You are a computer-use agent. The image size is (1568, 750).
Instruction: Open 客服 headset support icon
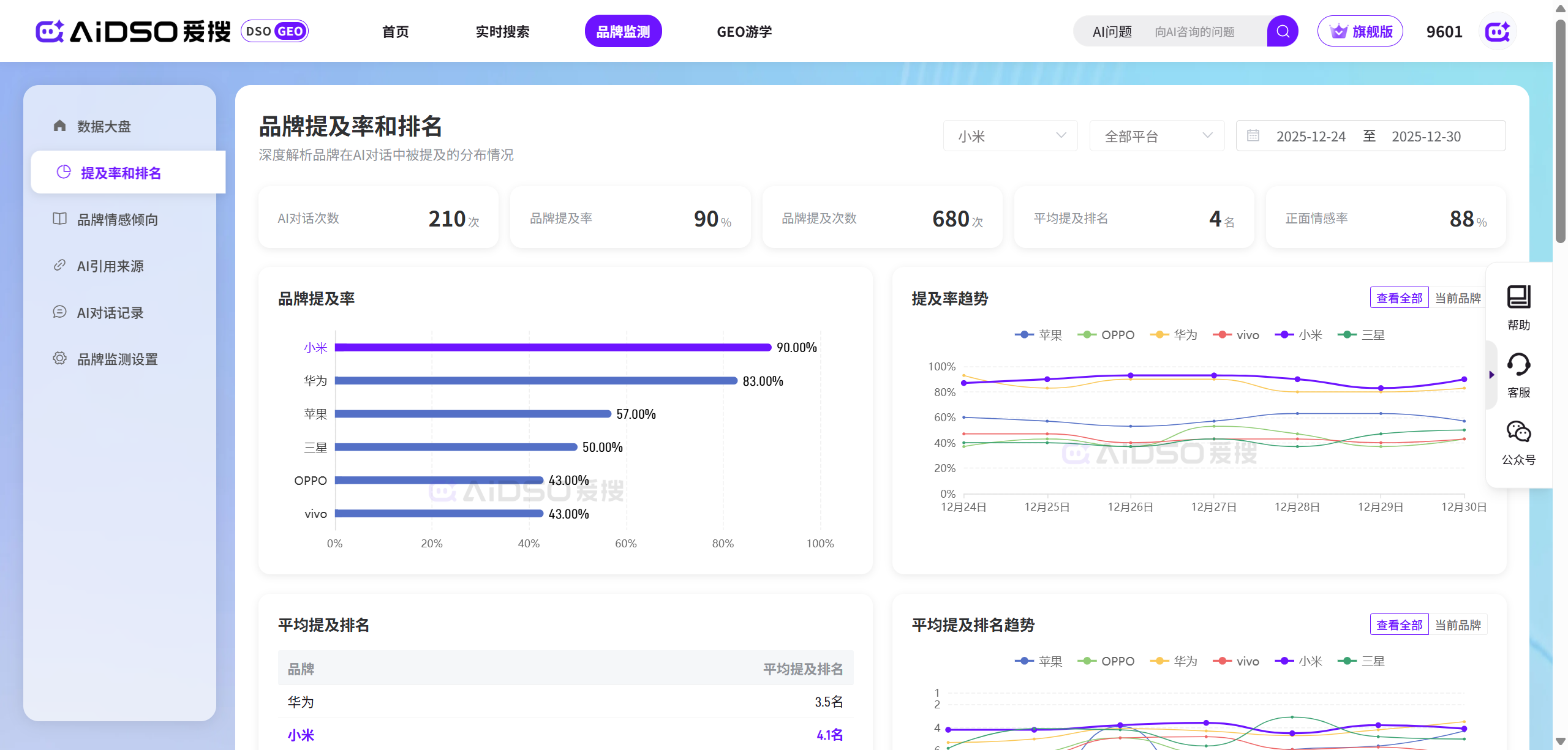(1518, 365)
